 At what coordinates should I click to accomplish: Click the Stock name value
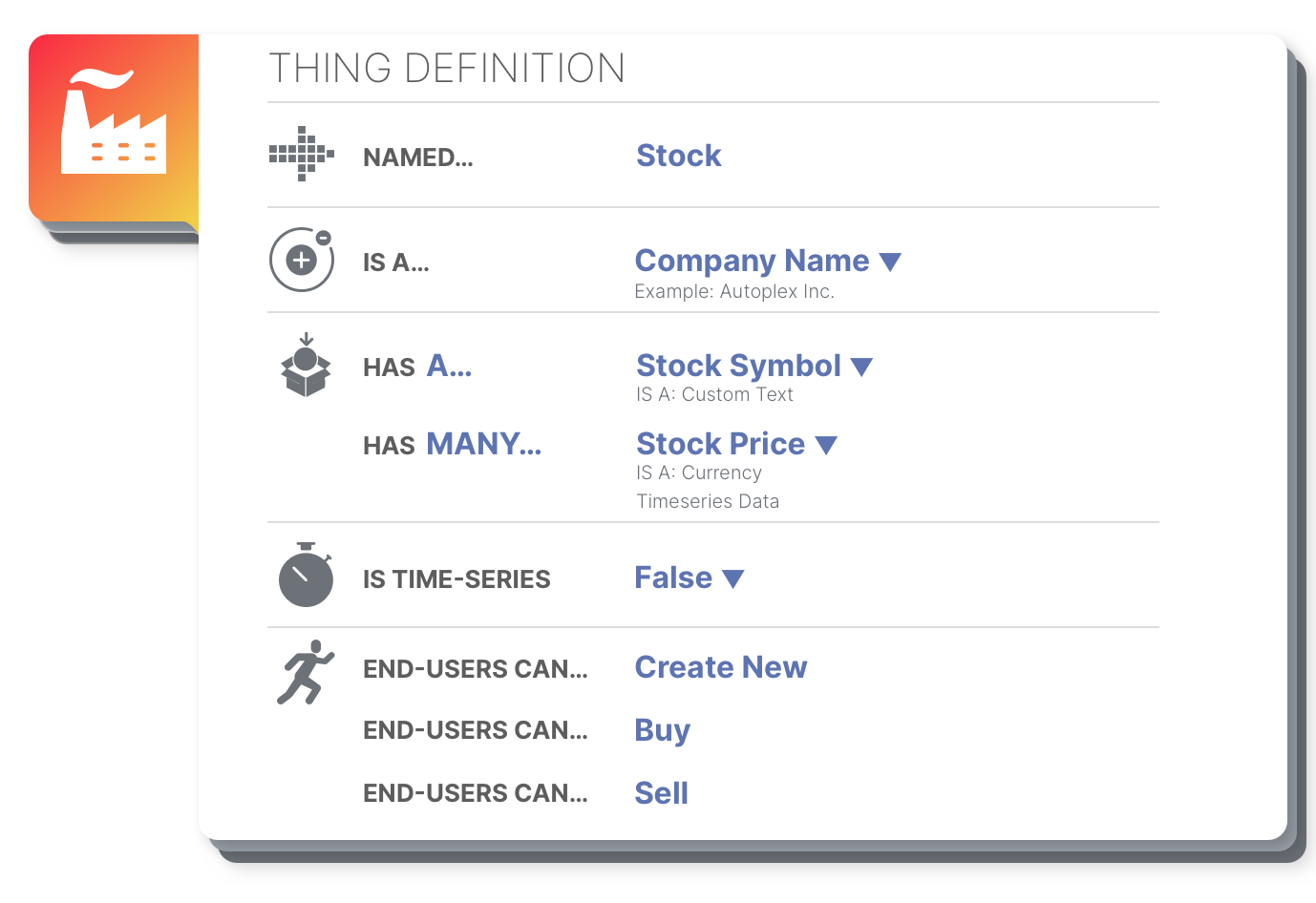click(679, 156)
